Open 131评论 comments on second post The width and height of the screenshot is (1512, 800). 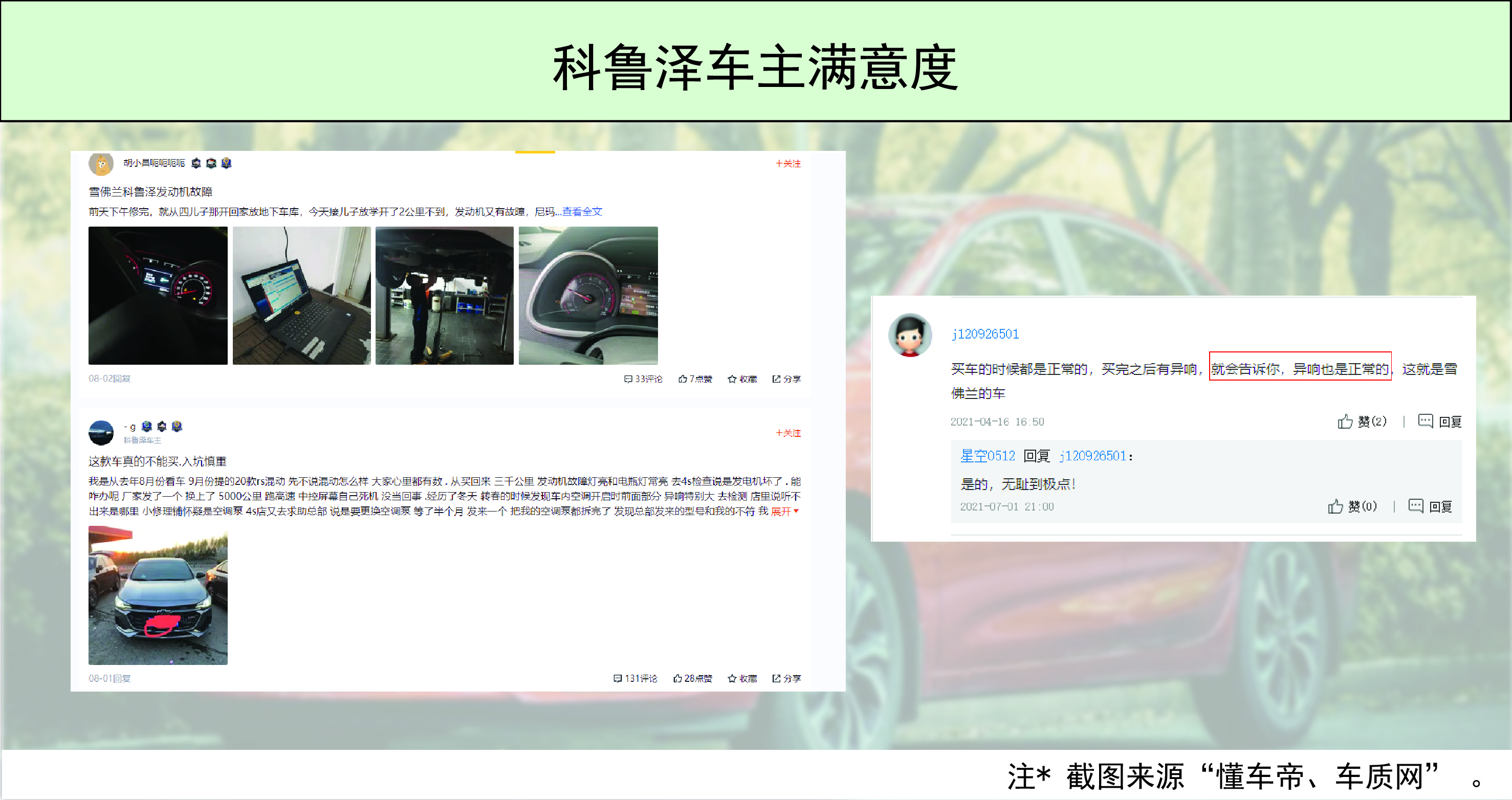point(636,678)
